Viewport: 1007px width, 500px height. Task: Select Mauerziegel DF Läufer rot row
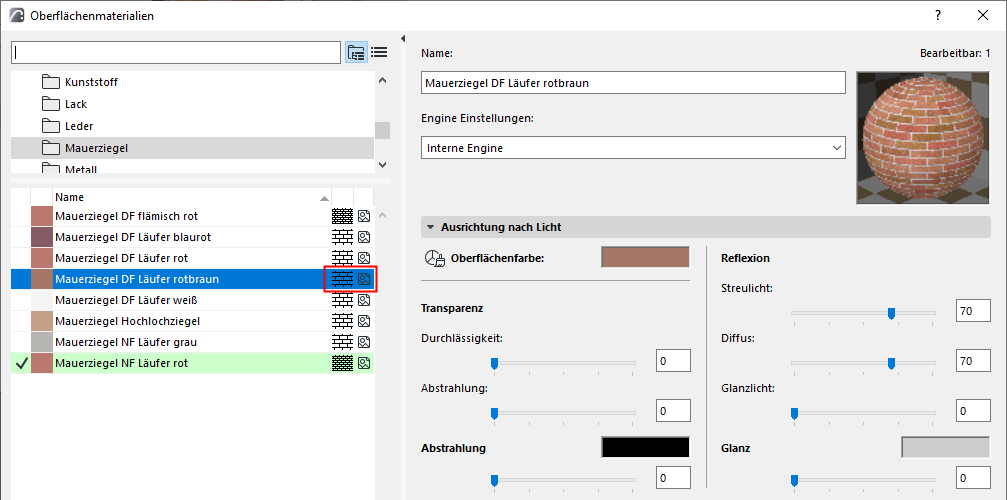click(x=192, y=258)
